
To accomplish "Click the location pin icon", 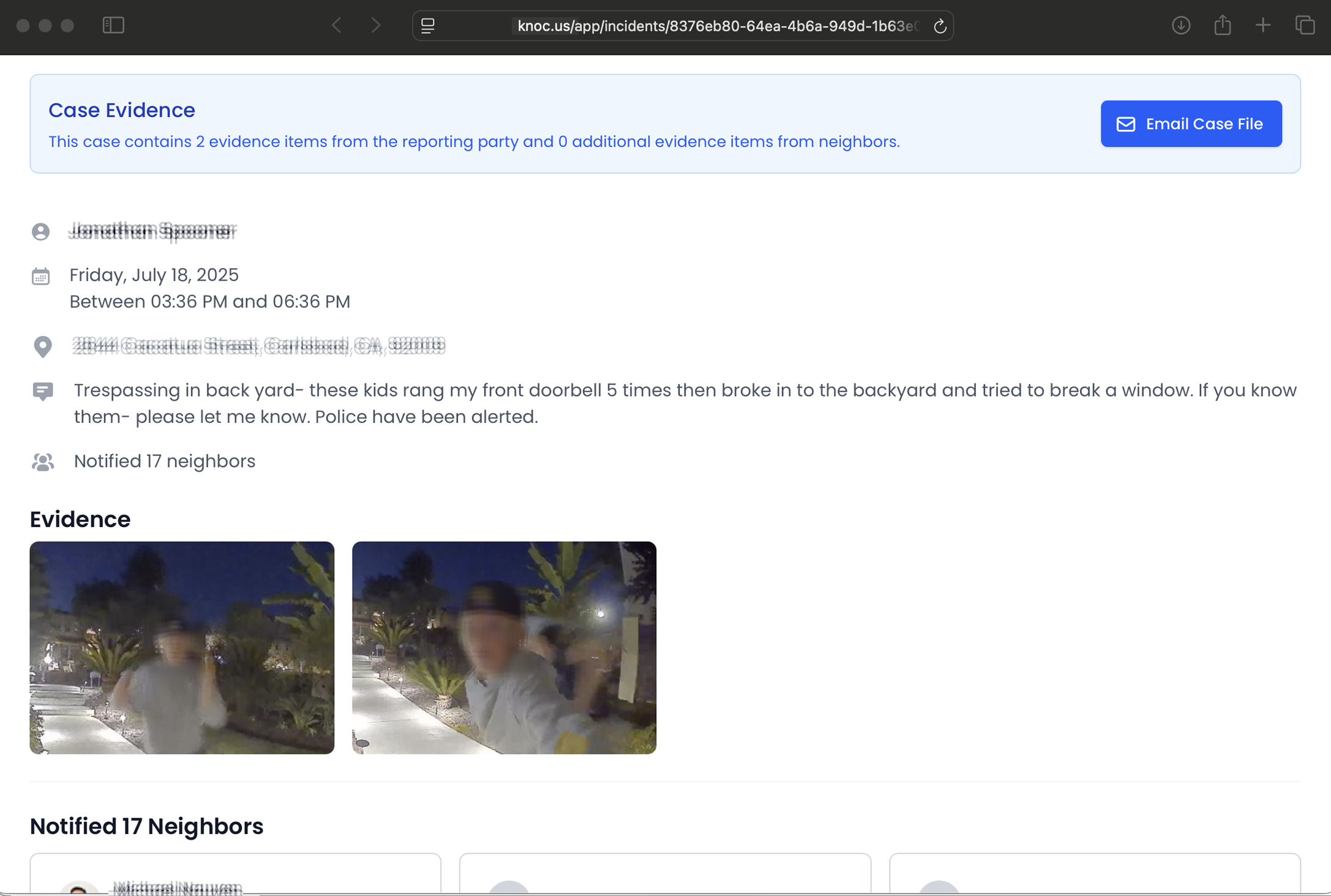I will (x=43, y=346).
